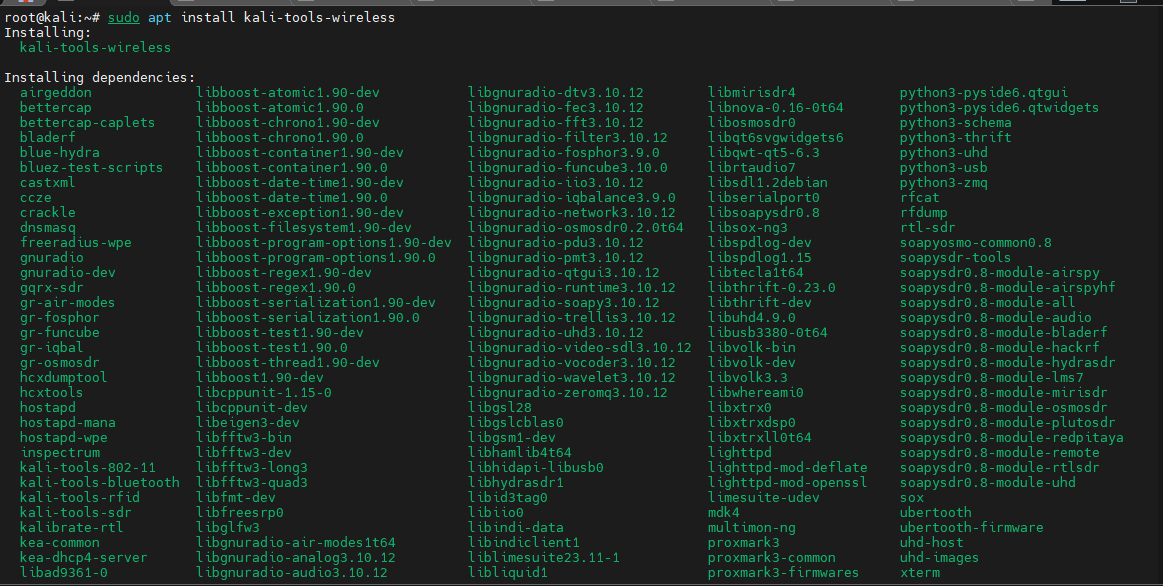The height and width of the screenshot is (586, 1163).
Task: Click the word sudo in the command
Action: [124, 17]
